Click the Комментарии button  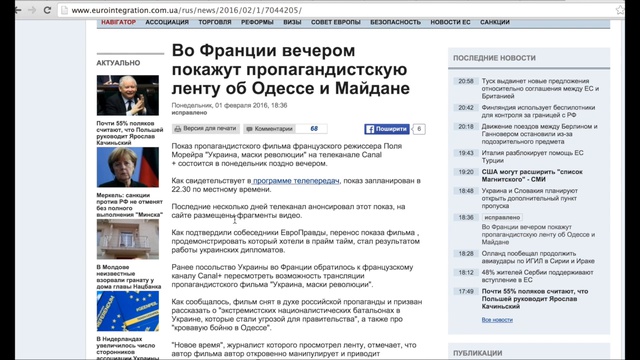tap(270, 129)
